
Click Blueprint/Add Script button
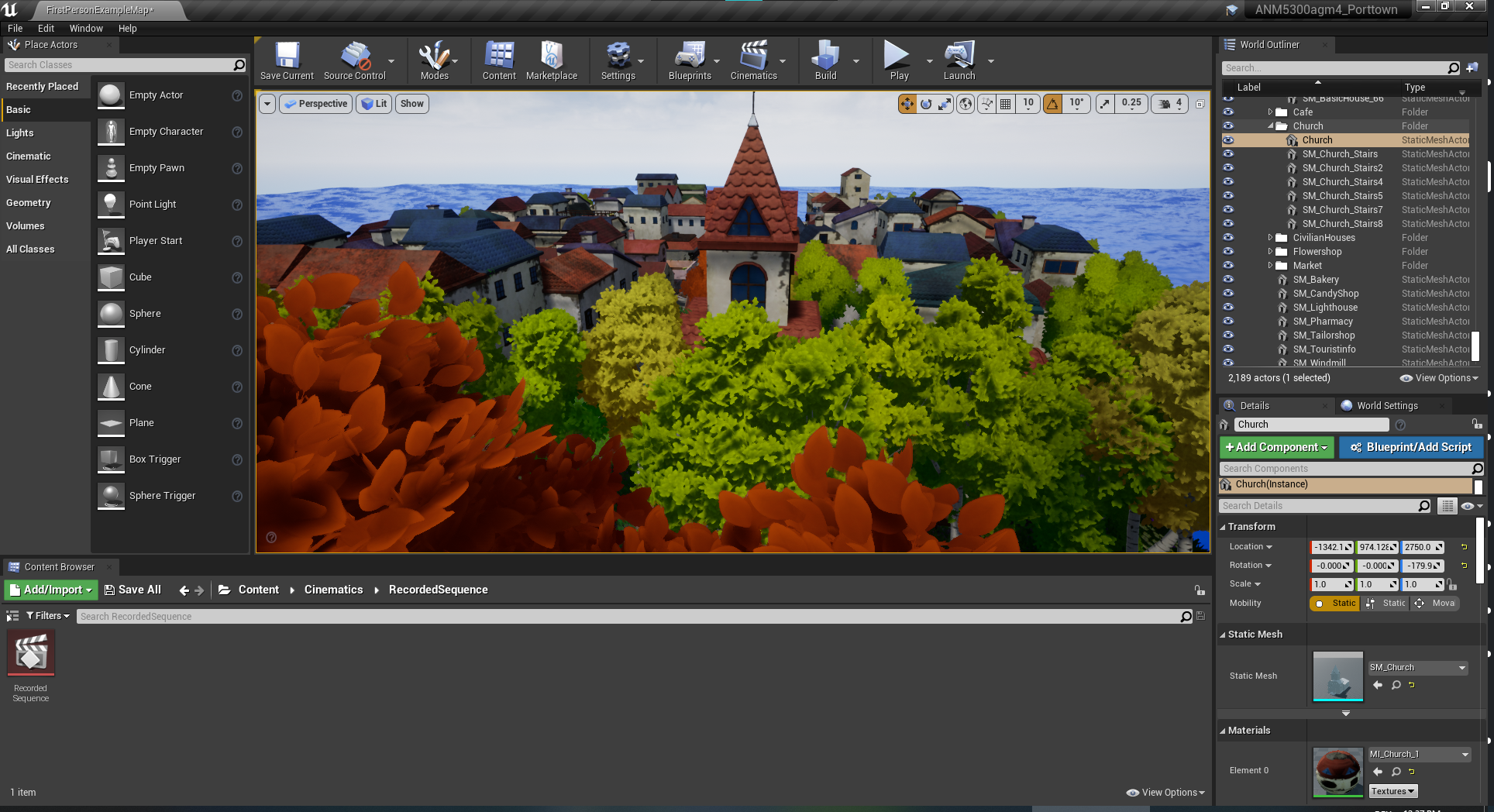(x=1410, y=448)
